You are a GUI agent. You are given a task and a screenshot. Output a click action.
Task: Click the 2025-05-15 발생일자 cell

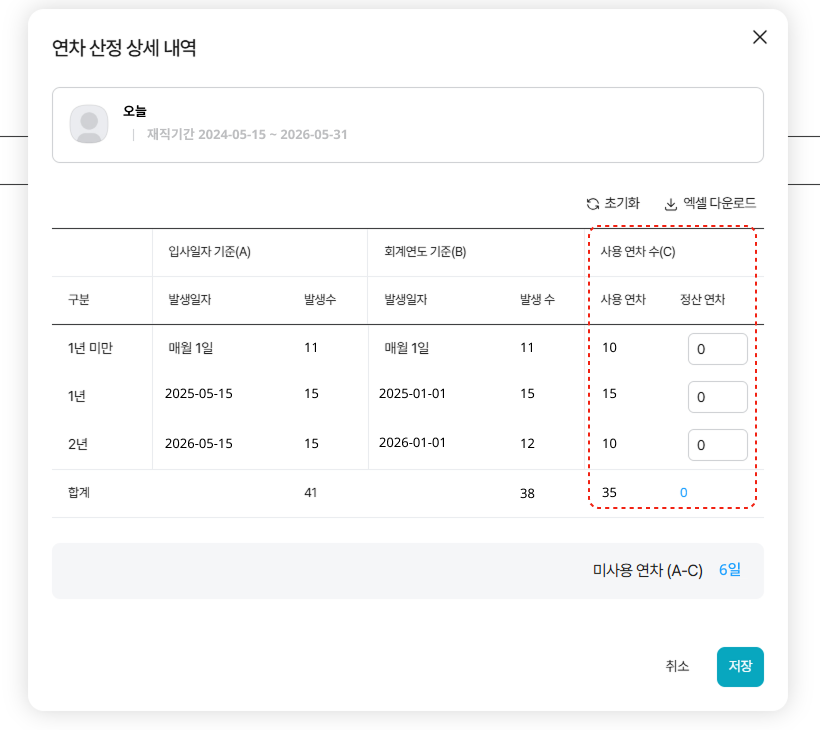199,394
